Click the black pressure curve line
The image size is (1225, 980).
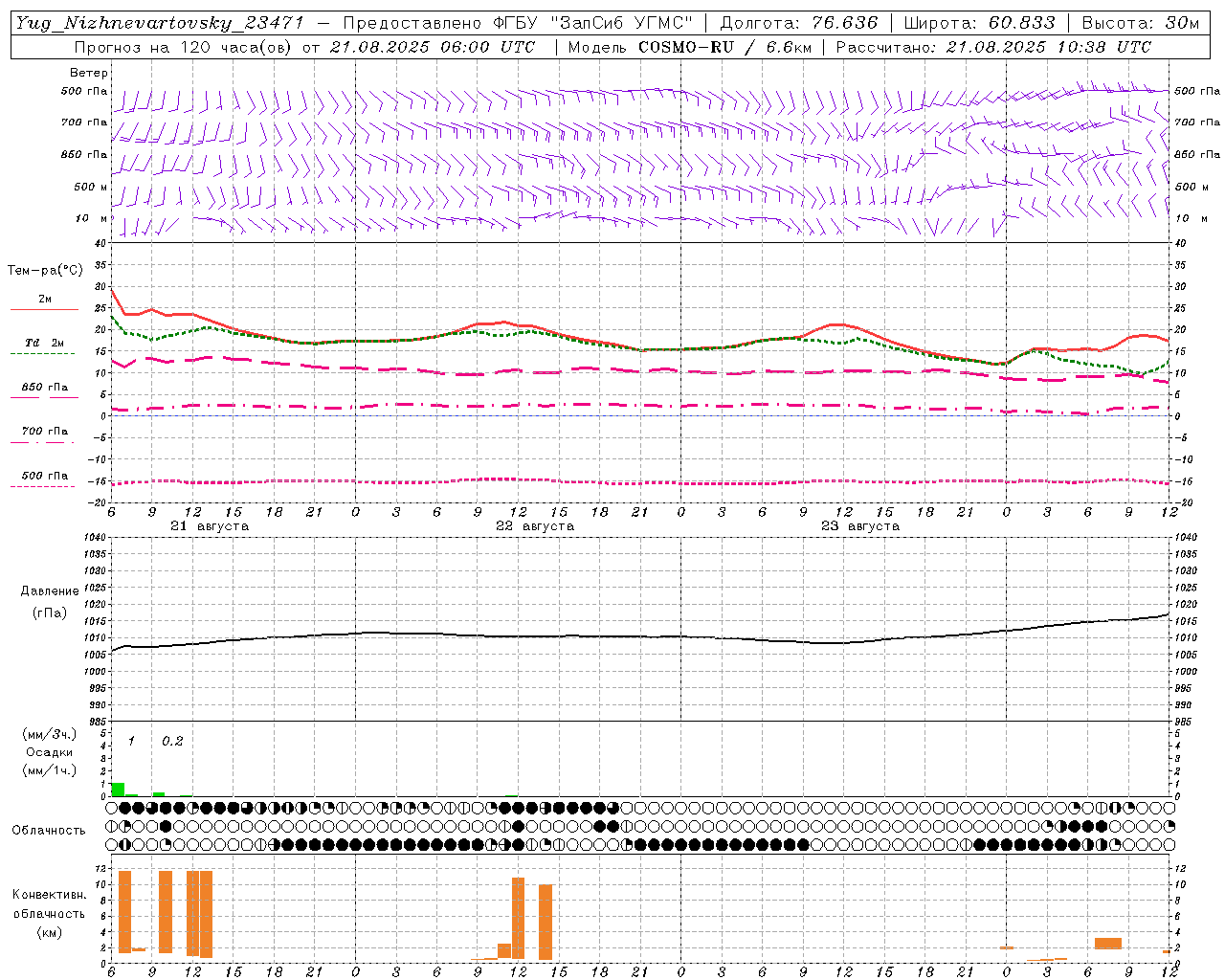[x=641, y=636]
